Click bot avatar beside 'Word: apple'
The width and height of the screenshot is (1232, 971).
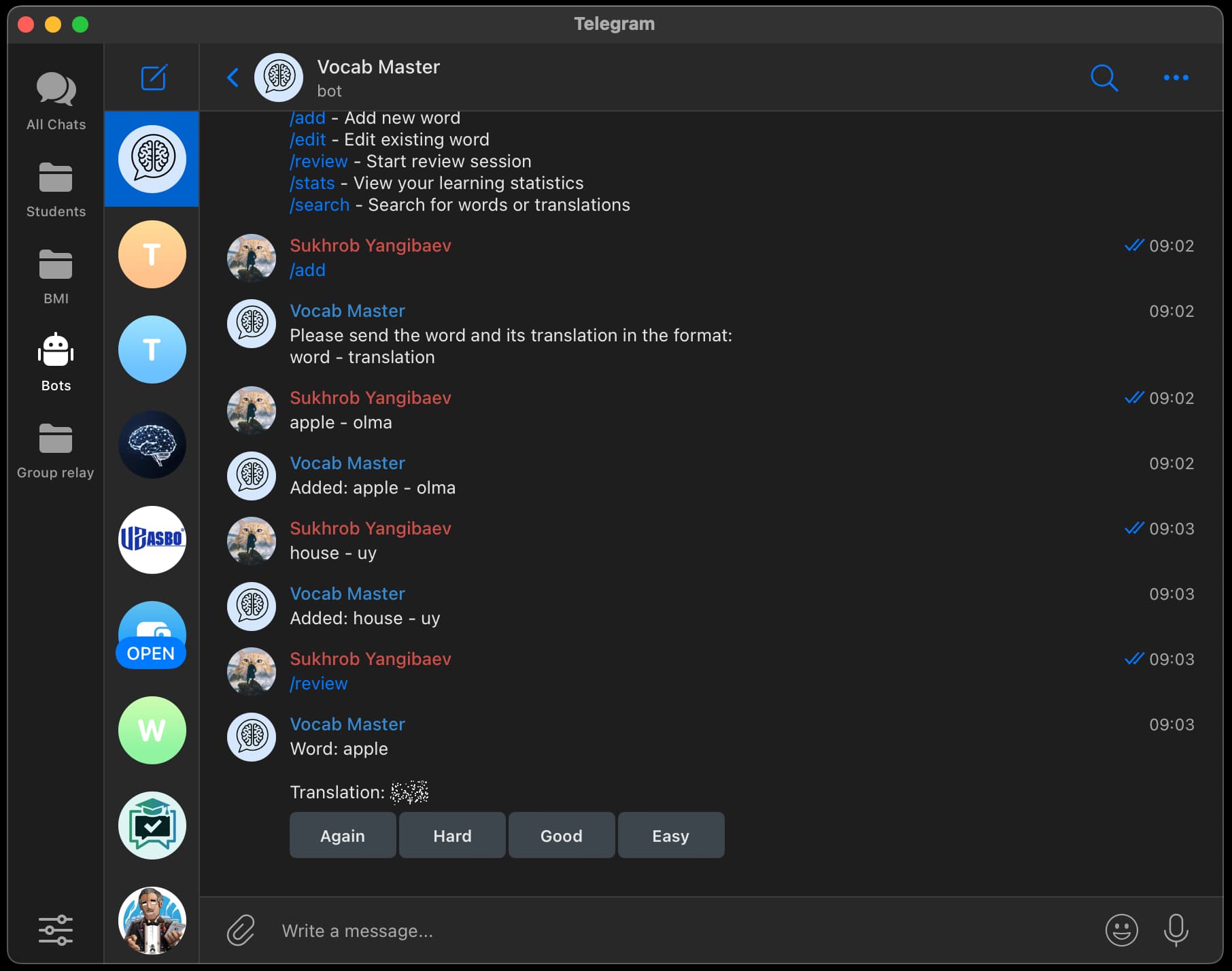tap(252, 737)
